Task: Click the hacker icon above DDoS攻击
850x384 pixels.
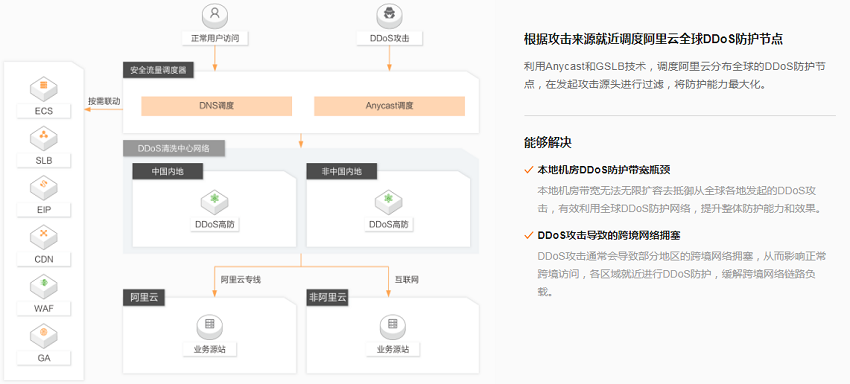Action: 389,16
